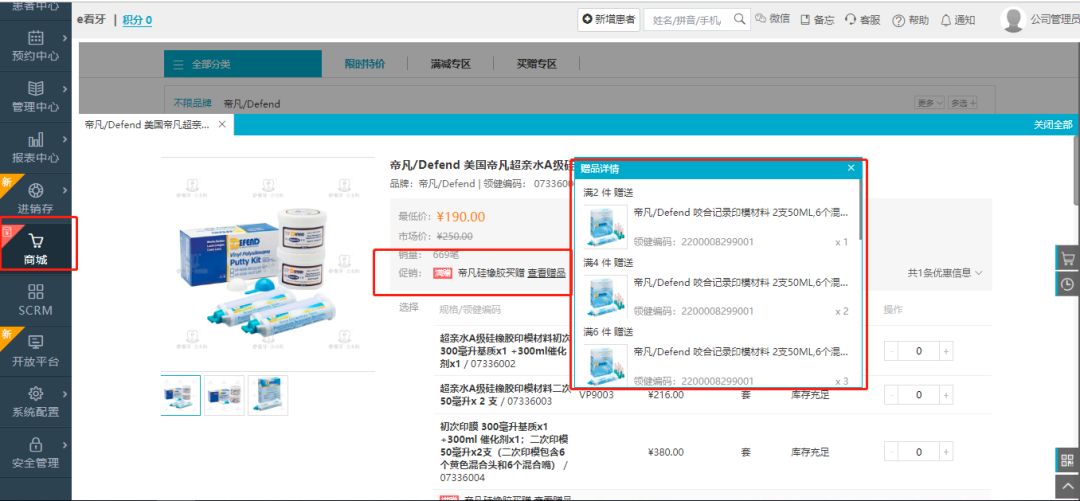
Task: Open 客服 customer service
Action: click(x=863, y=20)
